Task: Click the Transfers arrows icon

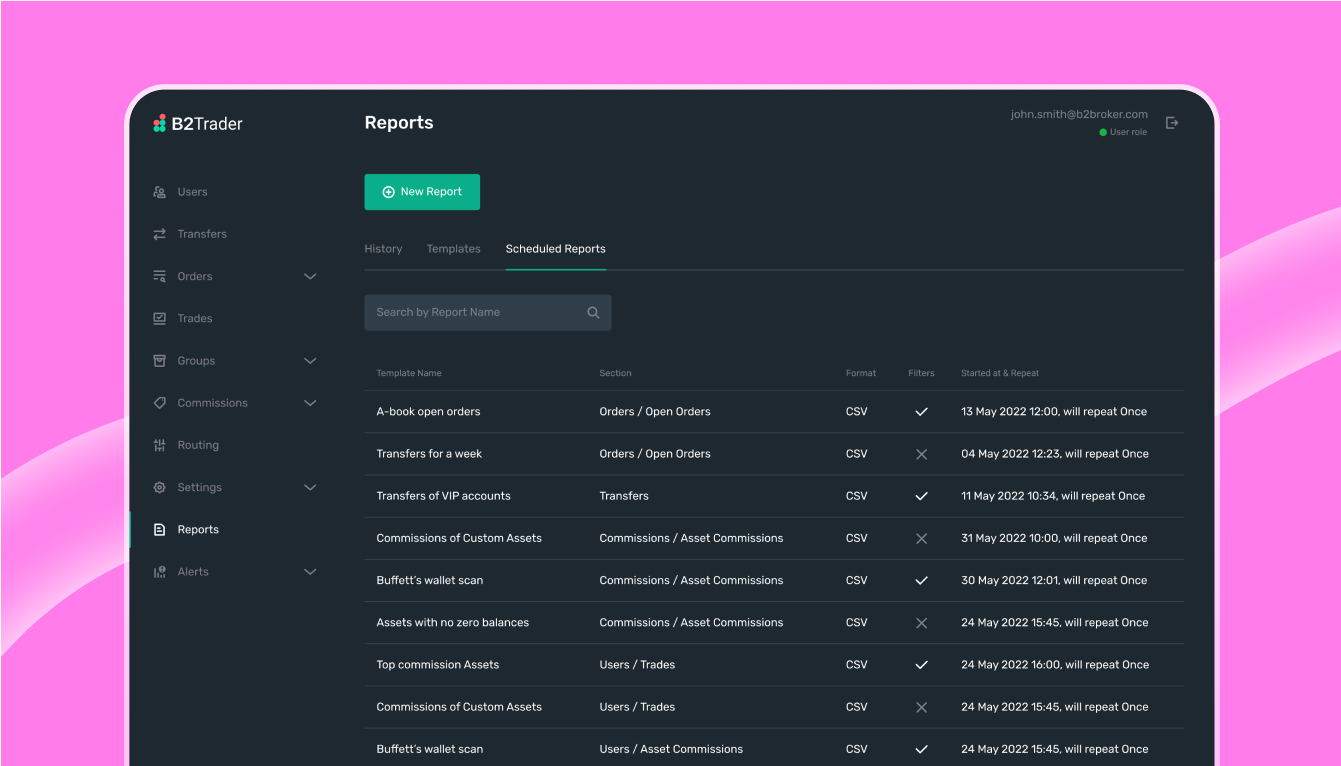Action: pyautogui.click(x=159, y=234)
